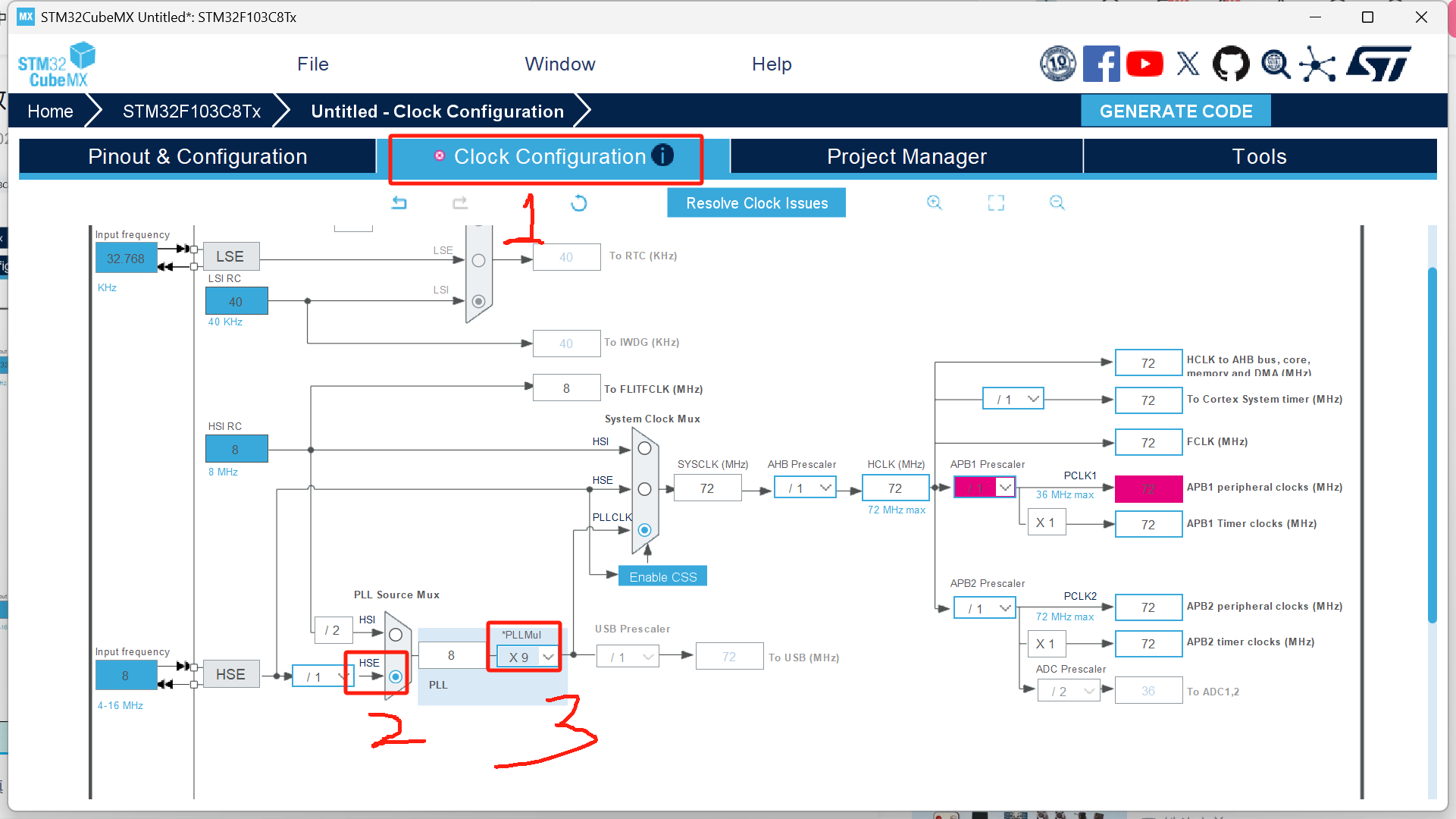Click the GENERATE CODE button
This screenshot has width=1456, height=819.
click(x=1176, y=111)
